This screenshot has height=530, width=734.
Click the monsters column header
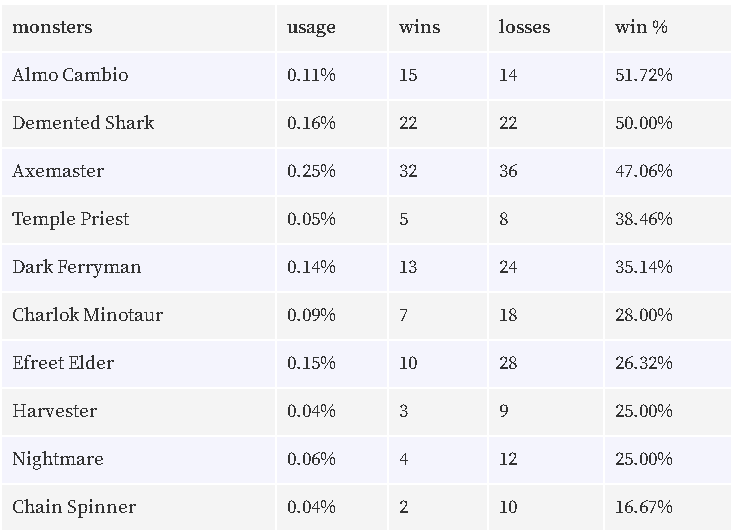click(x=52, y=27)
